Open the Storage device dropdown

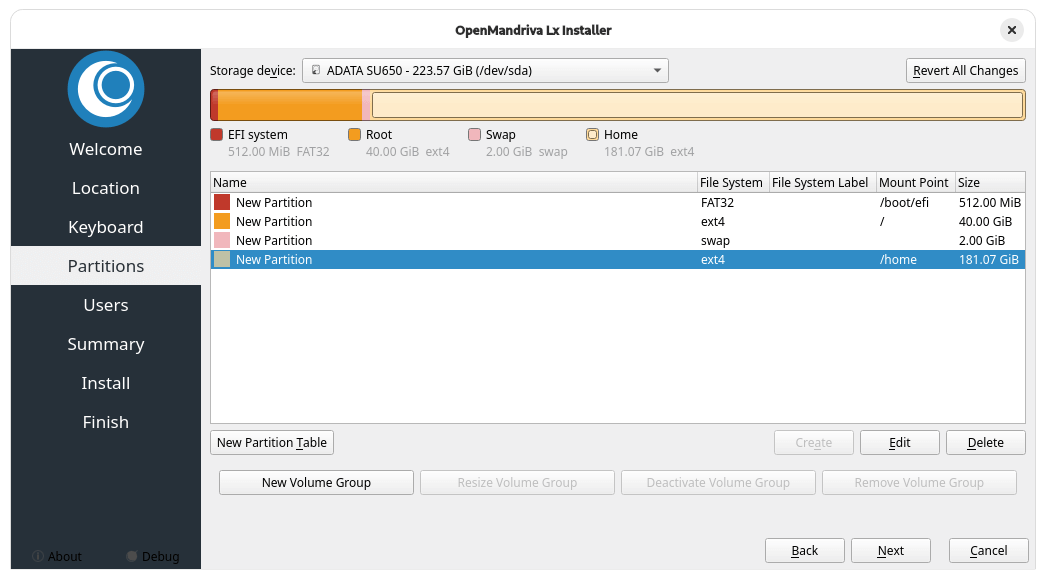(485, 71)
